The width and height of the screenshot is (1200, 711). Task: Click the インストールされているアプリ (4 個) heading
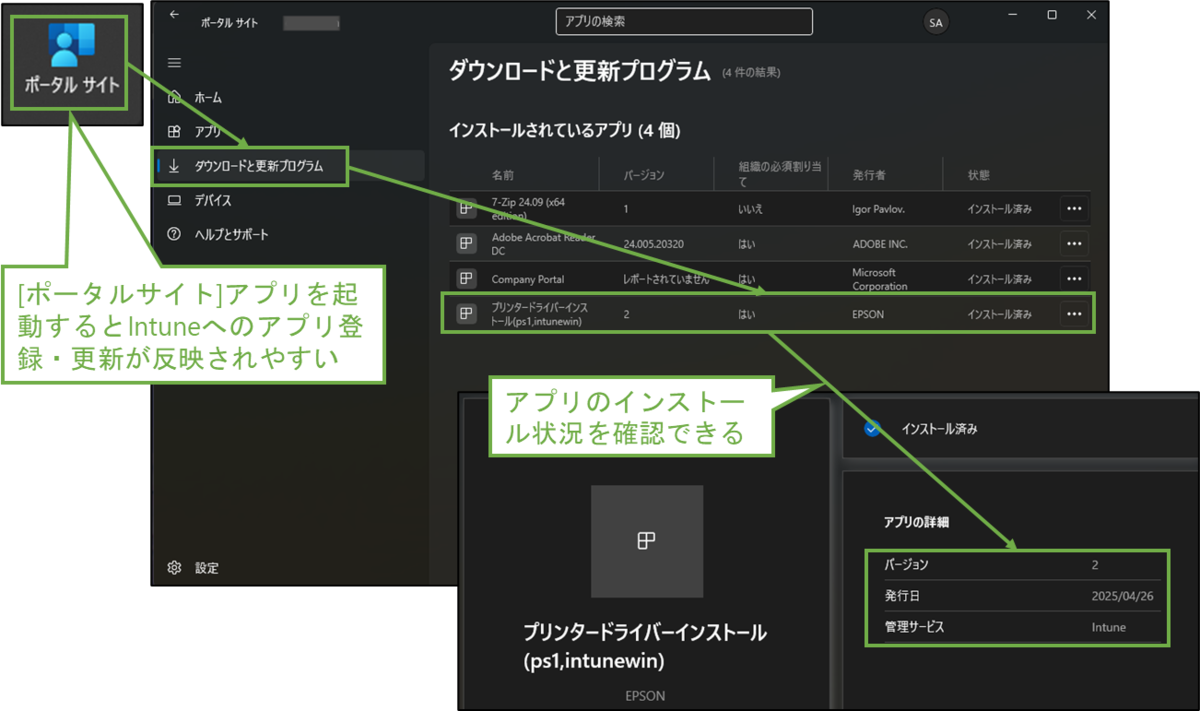(565, 131)
